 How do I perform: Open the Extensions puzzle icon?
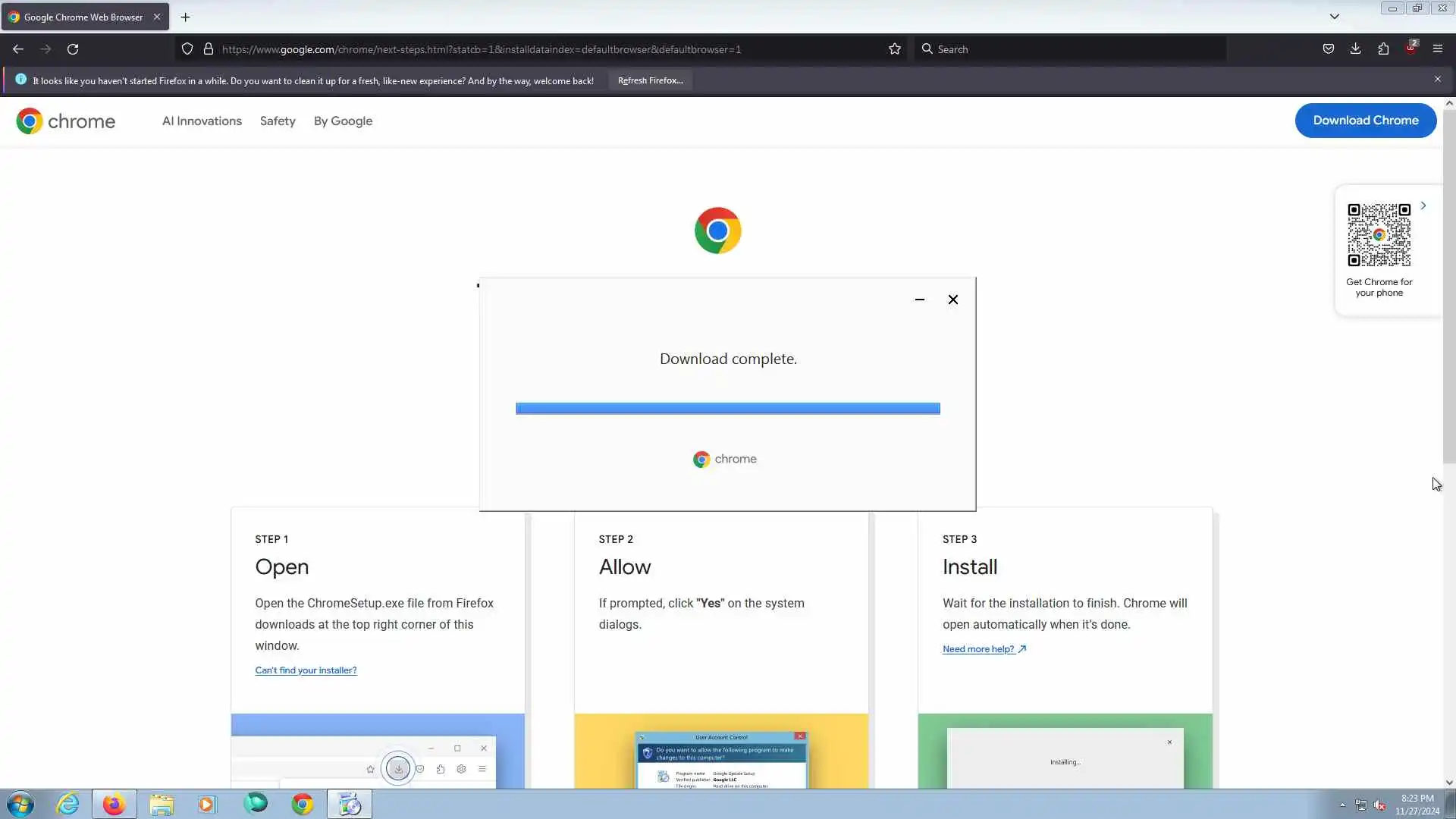coord(1383,49)
